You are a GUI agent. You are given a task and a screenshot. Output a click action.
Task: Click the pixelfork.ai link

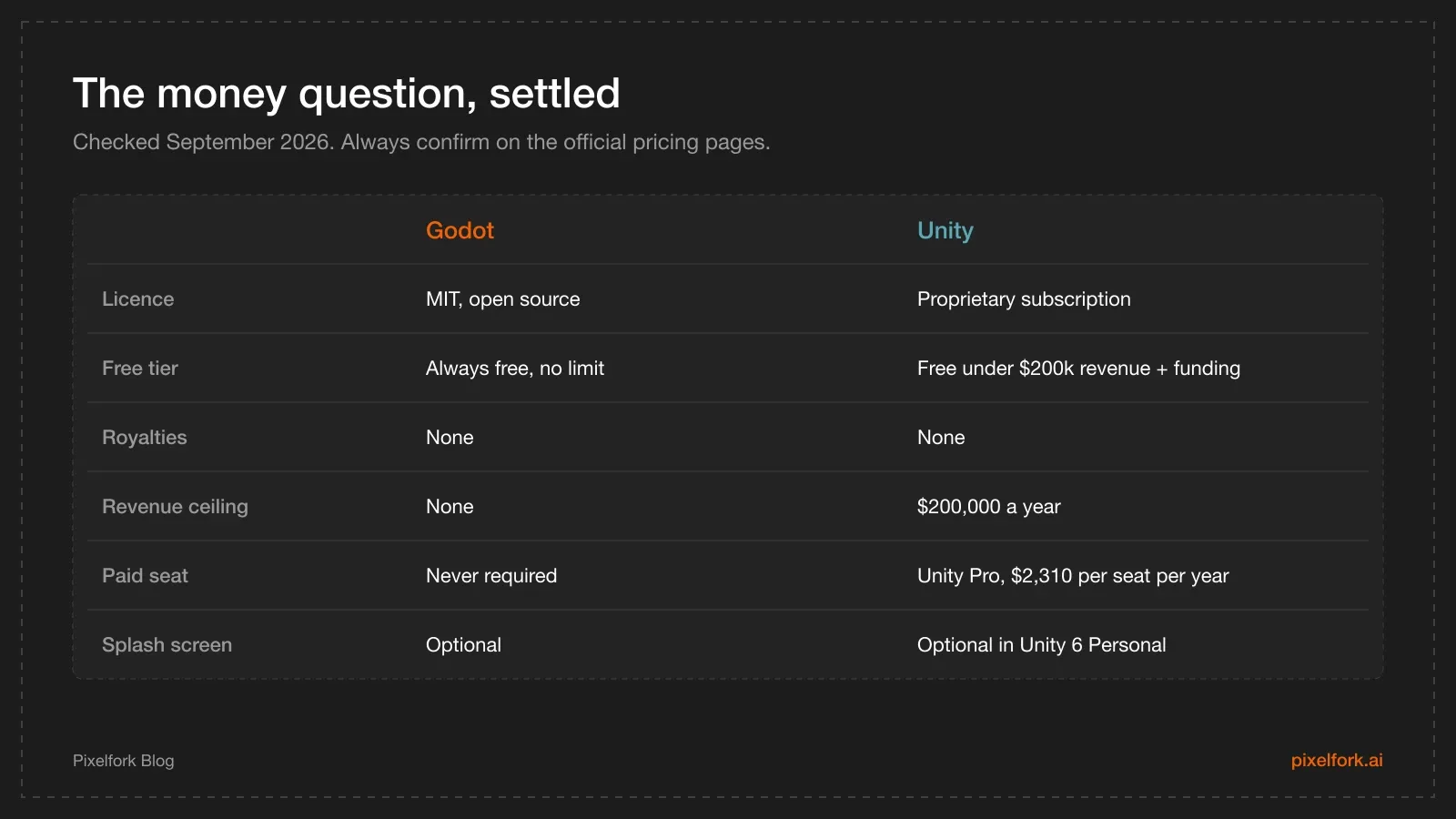click(x=1337, y=760)
